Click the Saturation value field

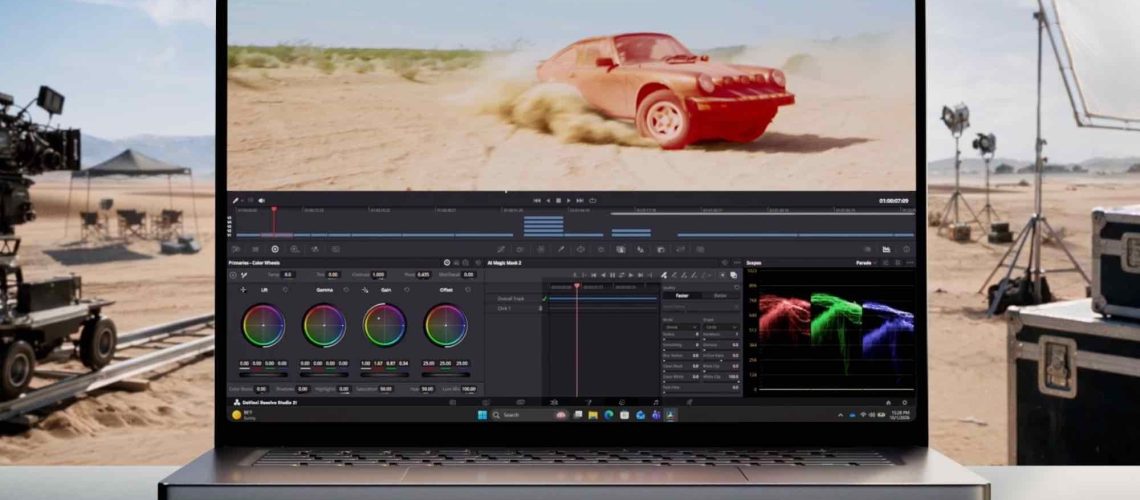(385, 389)
